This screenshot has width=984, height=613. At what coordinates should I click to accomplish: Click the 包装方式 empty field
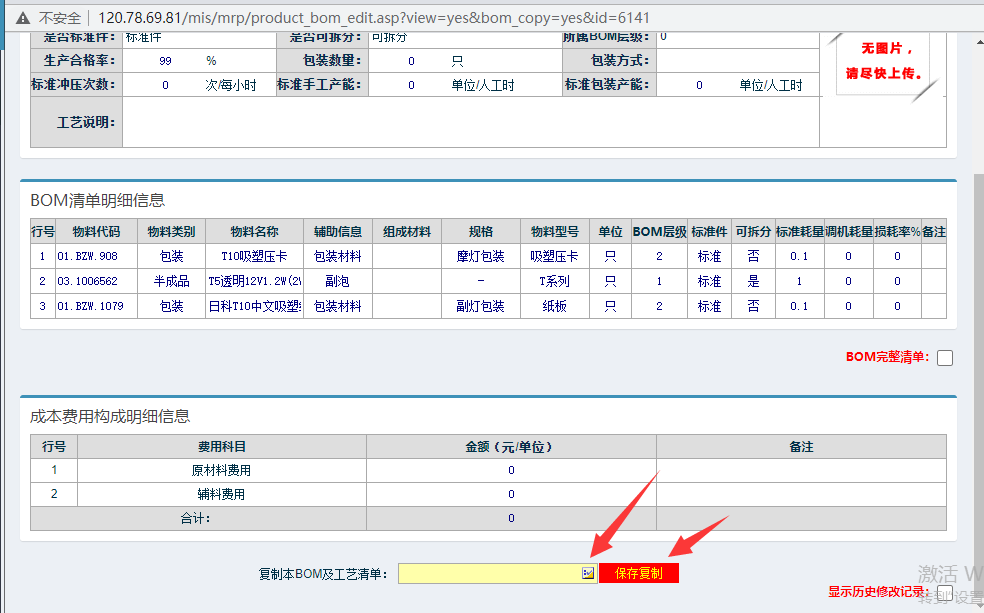coord(737,61)
